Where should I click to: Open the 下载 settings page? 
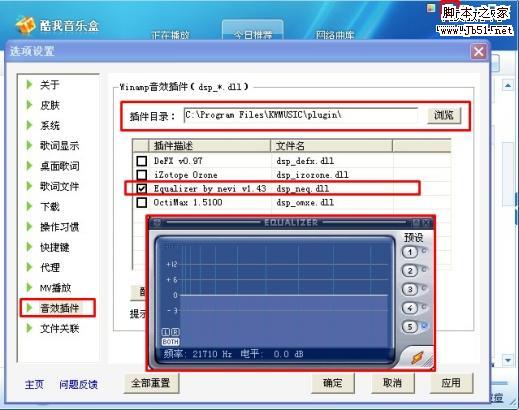[x=50, y=207]
